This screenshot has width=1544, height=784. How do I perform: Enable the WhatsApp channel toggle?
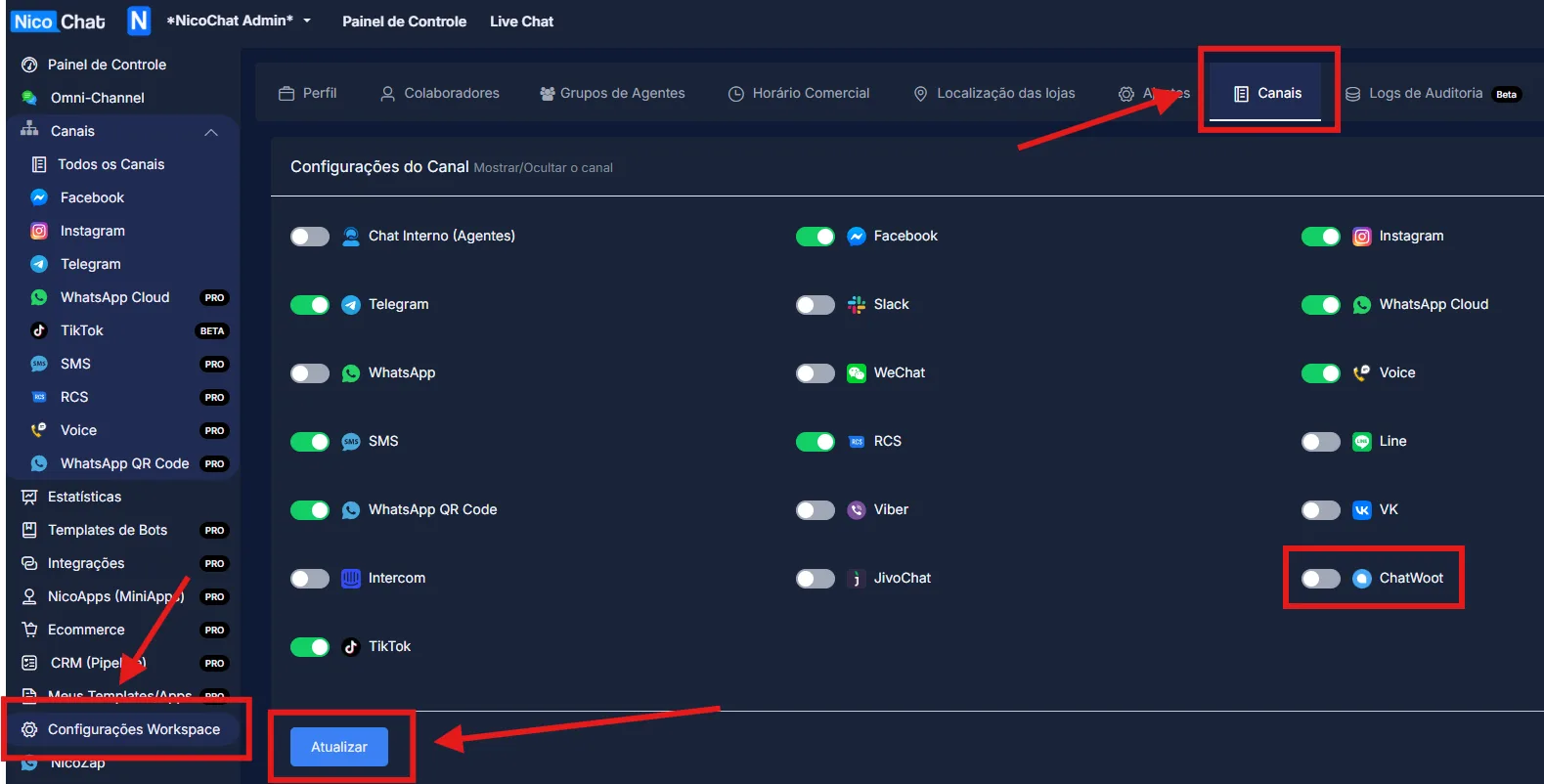(310, 373)
